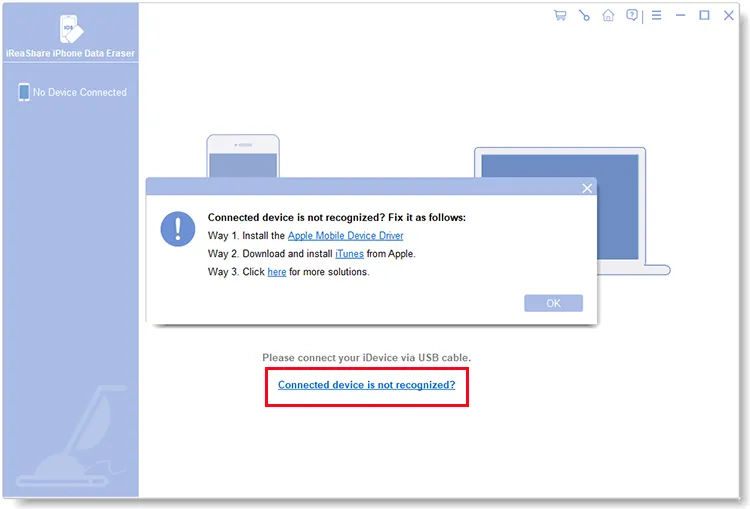Click the blue exclamation warning icon
Viewport: 750px width, 509px height.
[x=178, y=229]
